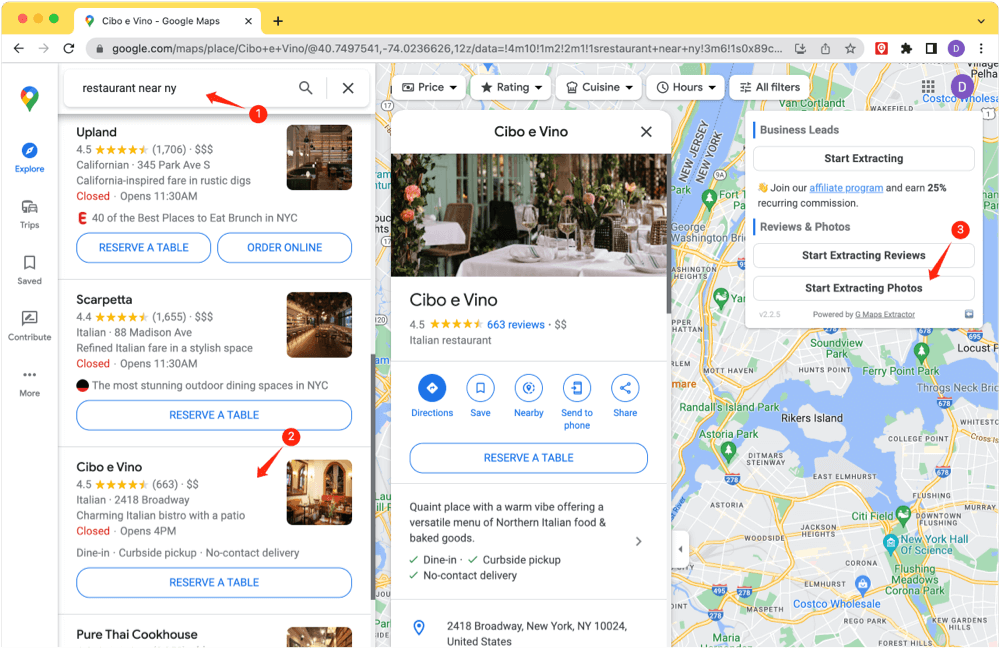The width and height of the screenshot is (1000, 648).
Task: Open the Rating filter dropdown
Action: click(511, 87)
